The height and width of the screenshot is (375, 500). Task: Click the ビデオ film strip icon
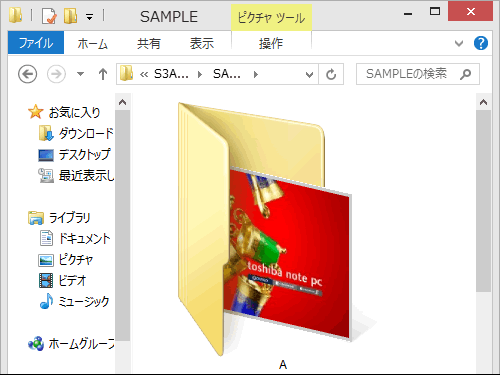(46, 280)
